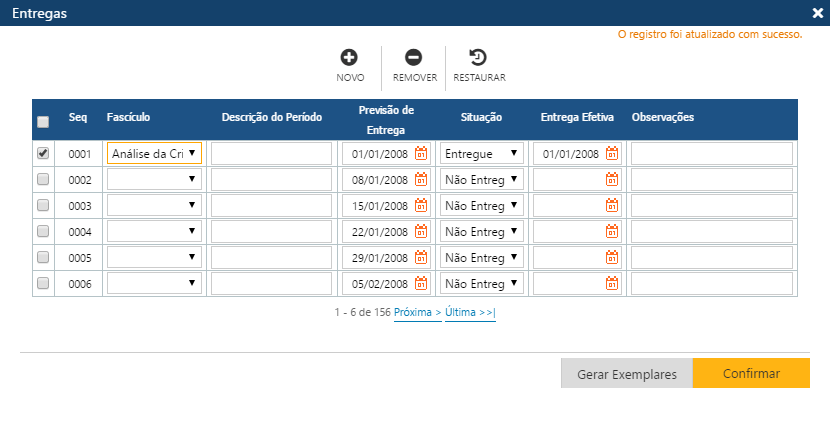Open calendar for row 0006 Previsão de Entrega
Image resolution: width=831 pixels, height=432 pixels.
click(x=421, y=284)
